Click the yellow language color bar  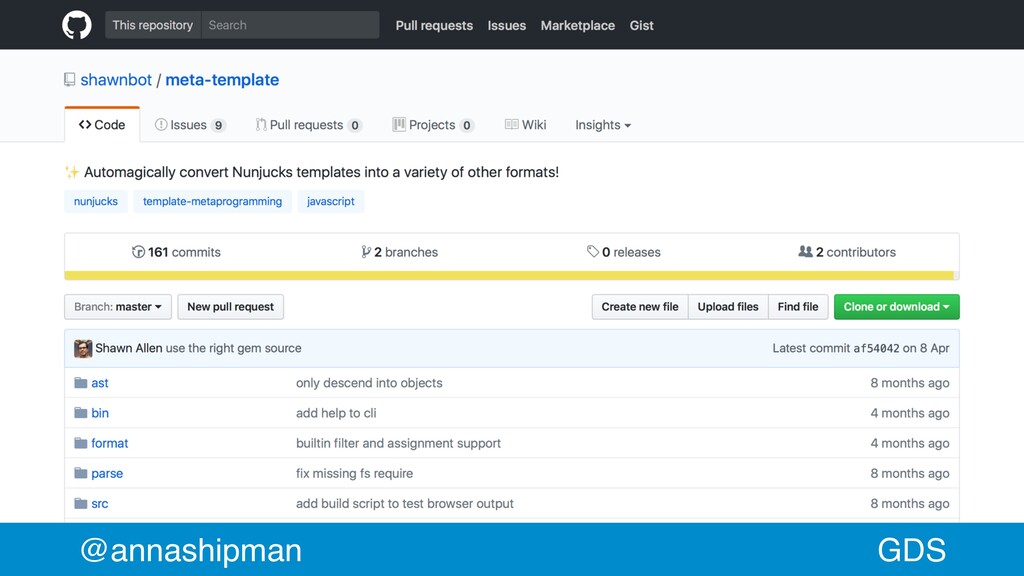pos(509,276)
